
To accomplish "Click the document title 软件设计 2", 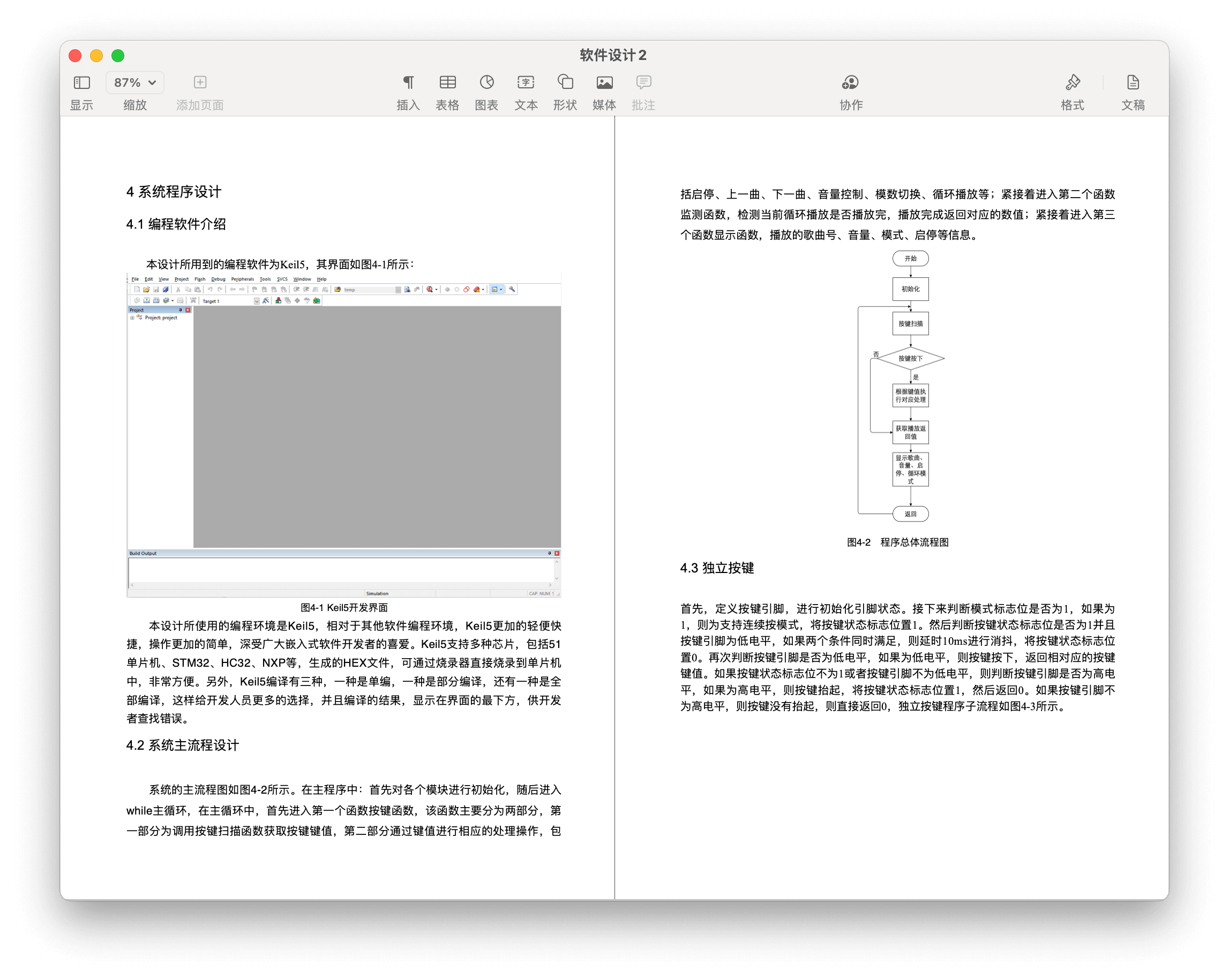I will [x=613, y=55].
